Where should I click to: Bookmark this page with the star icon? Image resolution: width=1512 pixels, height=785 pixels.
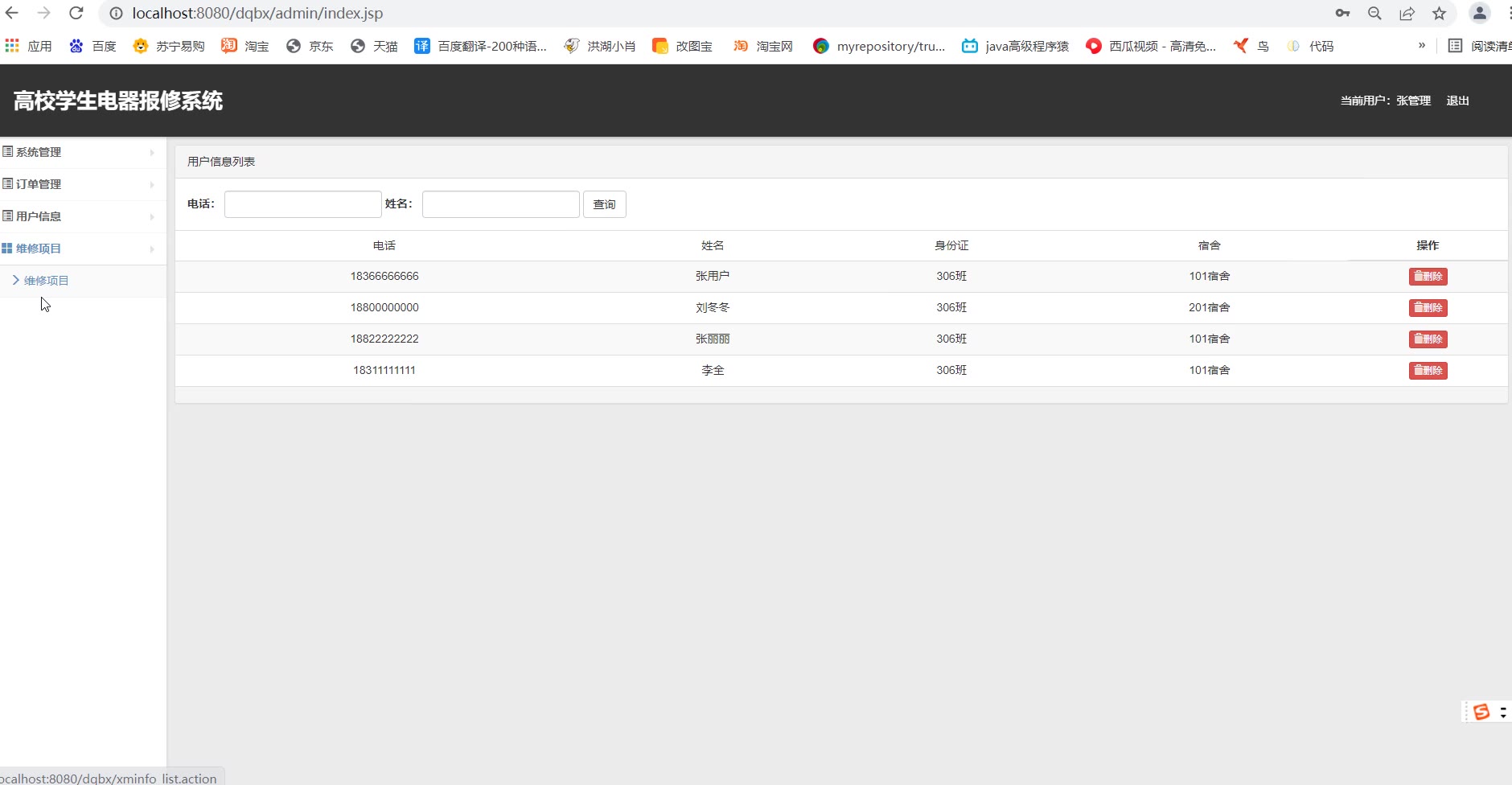coord(1439,13)
